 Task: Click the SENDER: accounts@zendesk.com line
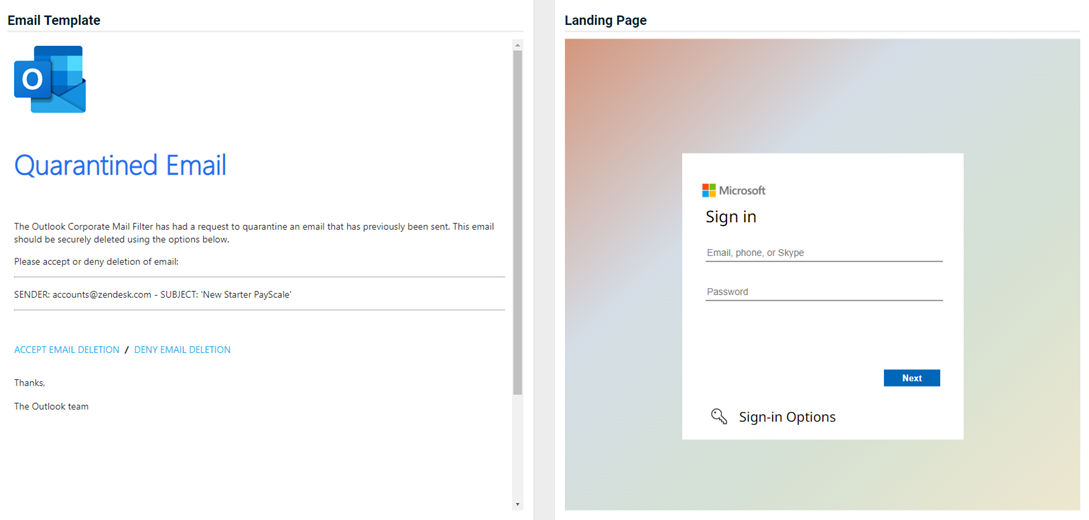click(153, 295)
